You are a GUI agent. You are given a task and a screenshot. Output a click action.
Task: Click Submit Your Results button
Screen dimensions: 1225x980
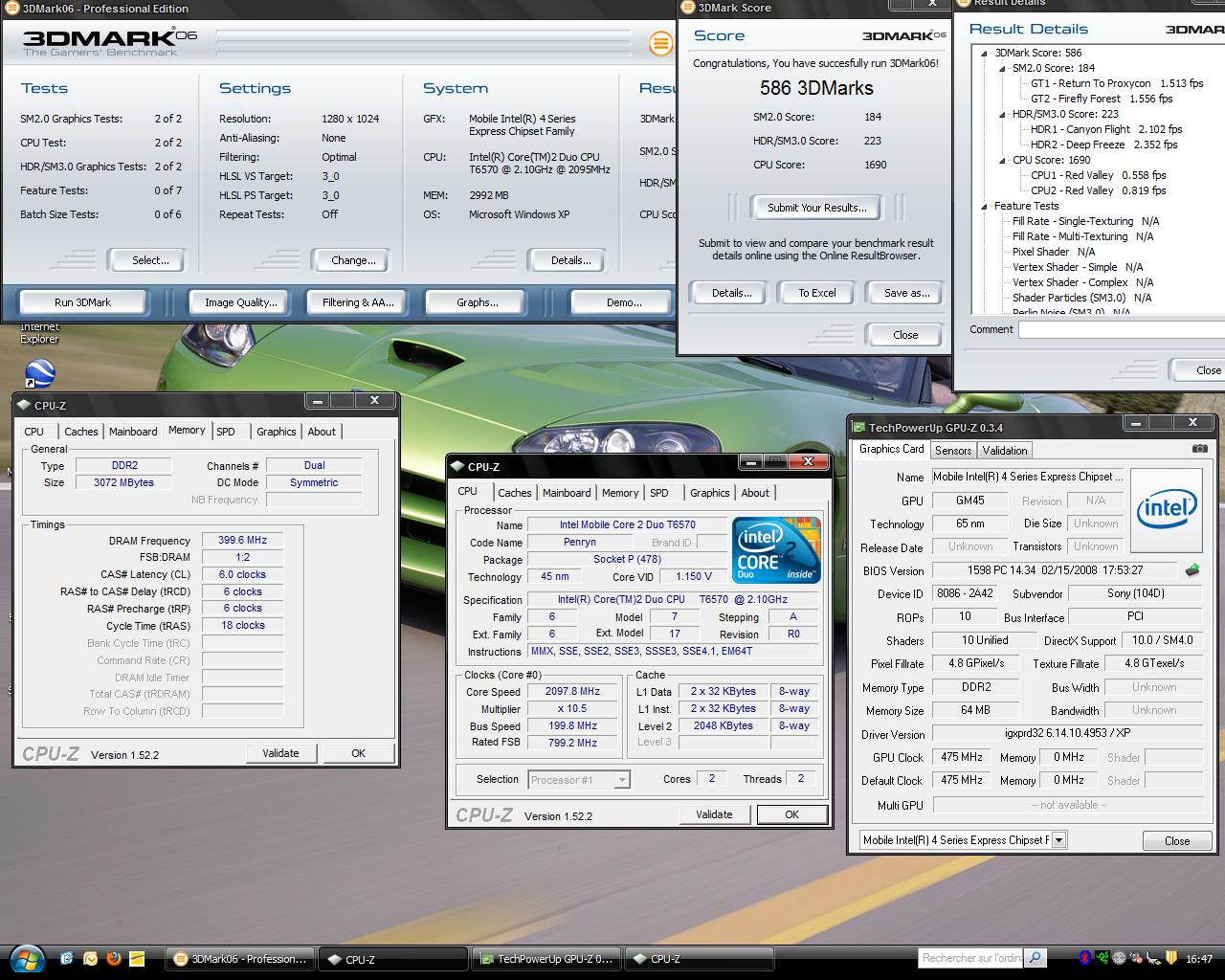pos(817,207)
